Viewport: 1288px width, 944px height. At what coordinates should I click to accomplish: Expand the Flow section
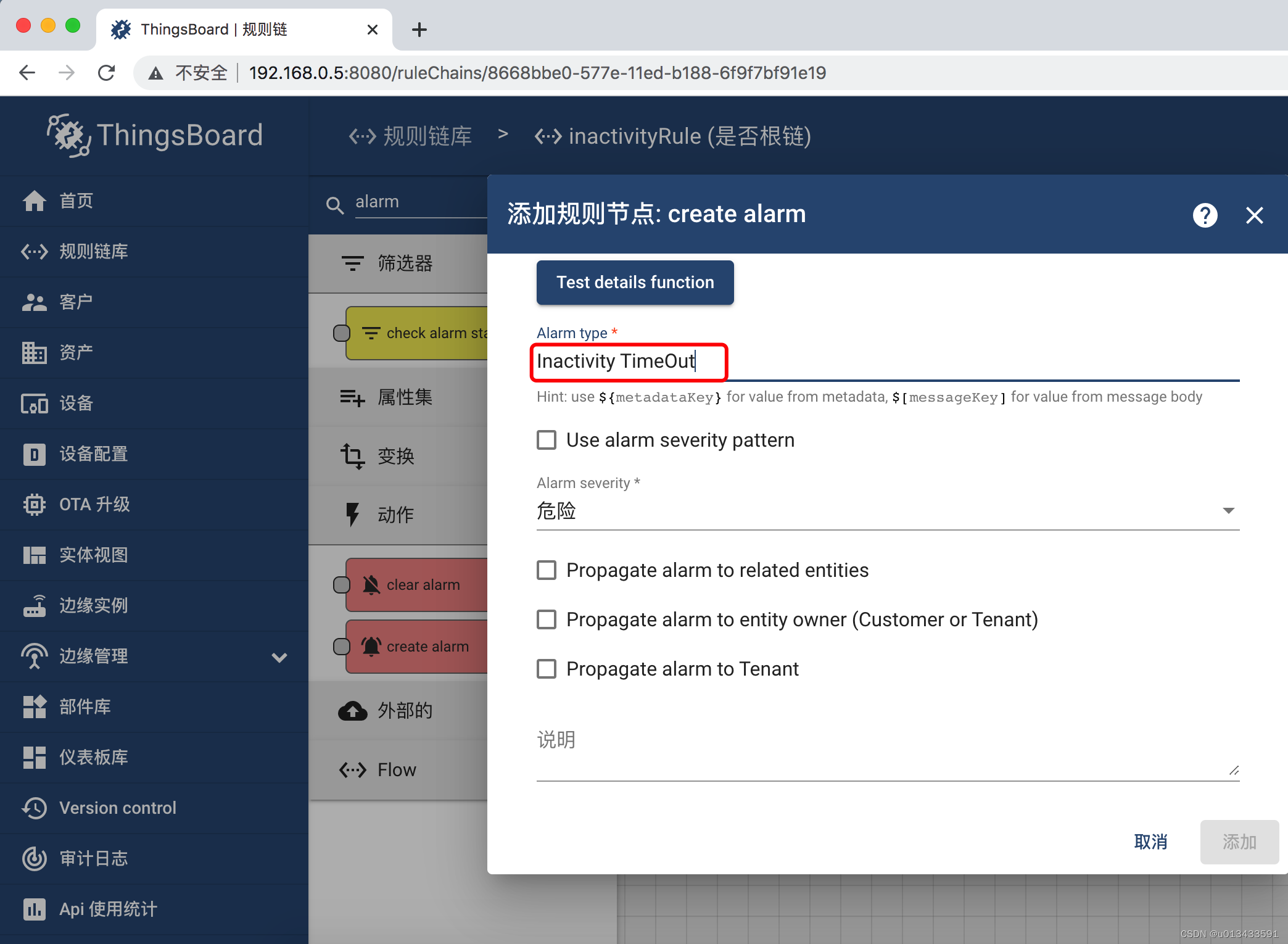click(398, 770)
